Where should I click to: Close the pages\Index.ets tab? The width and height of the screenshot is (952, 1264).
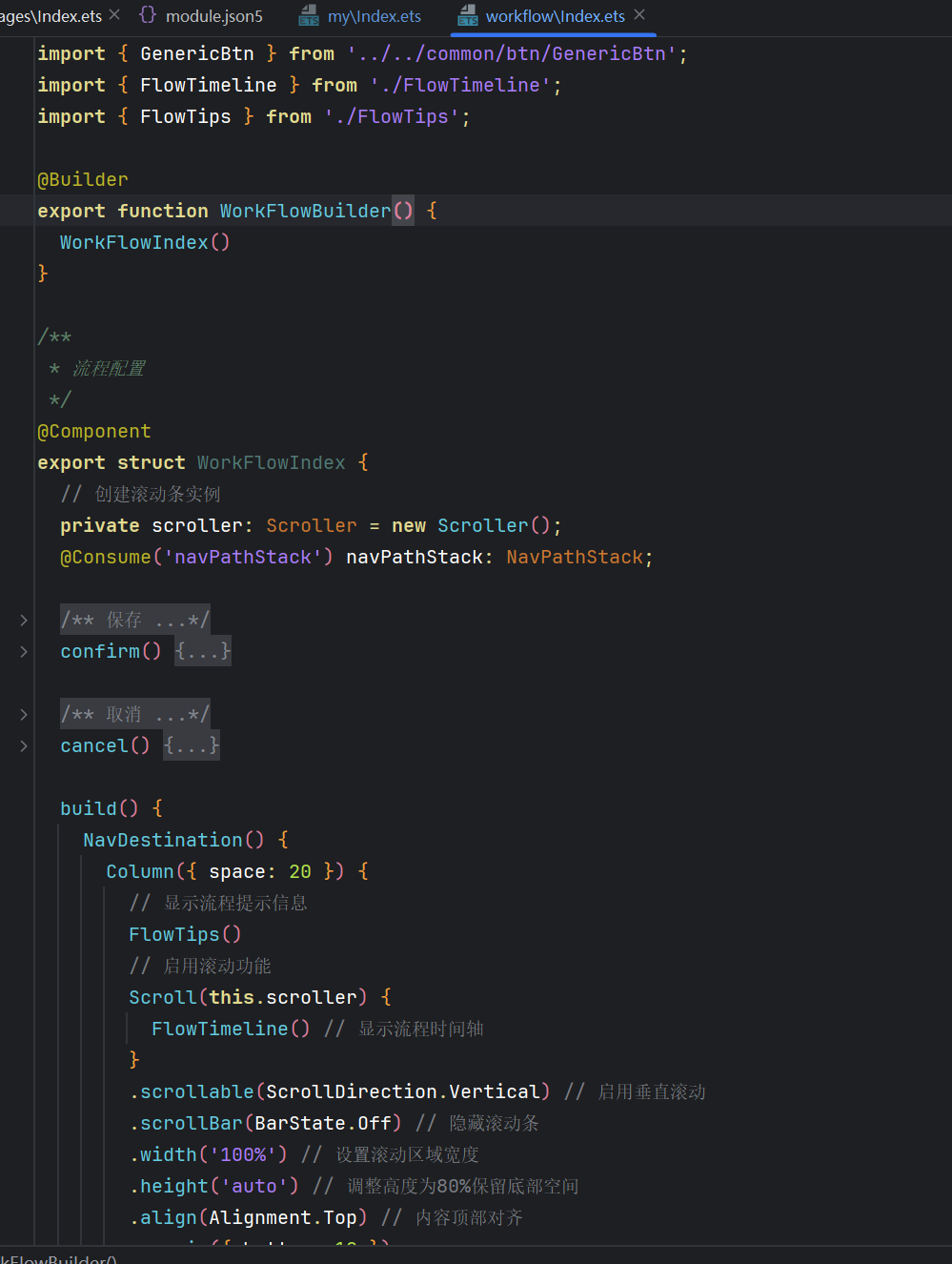[x=114, y=15]
